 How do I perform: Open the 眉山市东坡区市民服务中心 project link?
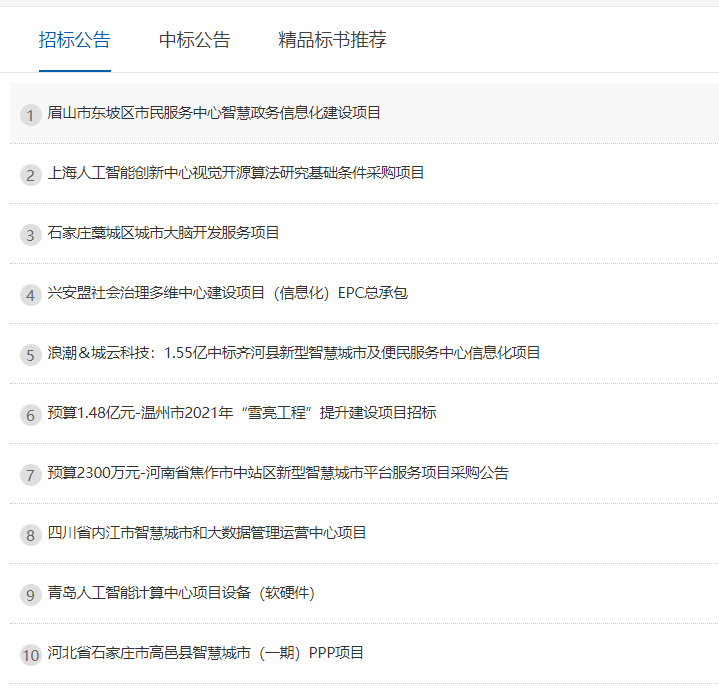pyautogui.click(x=214, y=113)
